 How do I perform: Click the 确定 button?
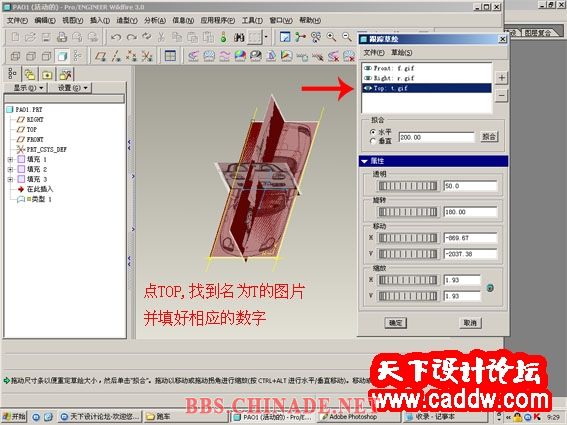pyautogui.click(x=395, y=323)
